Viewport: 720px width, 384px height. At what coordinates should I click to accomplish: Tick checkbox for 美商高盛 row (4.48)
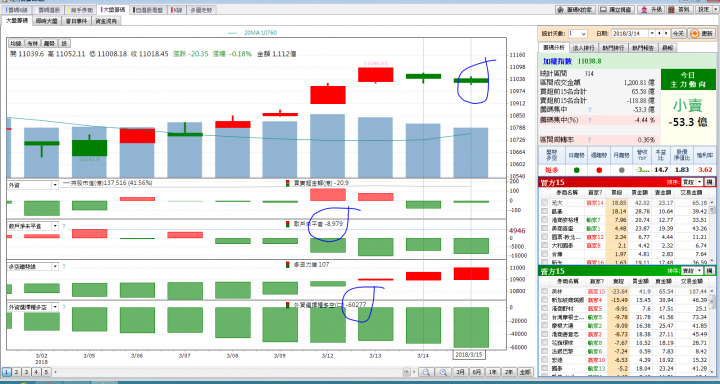pos(545,228)
